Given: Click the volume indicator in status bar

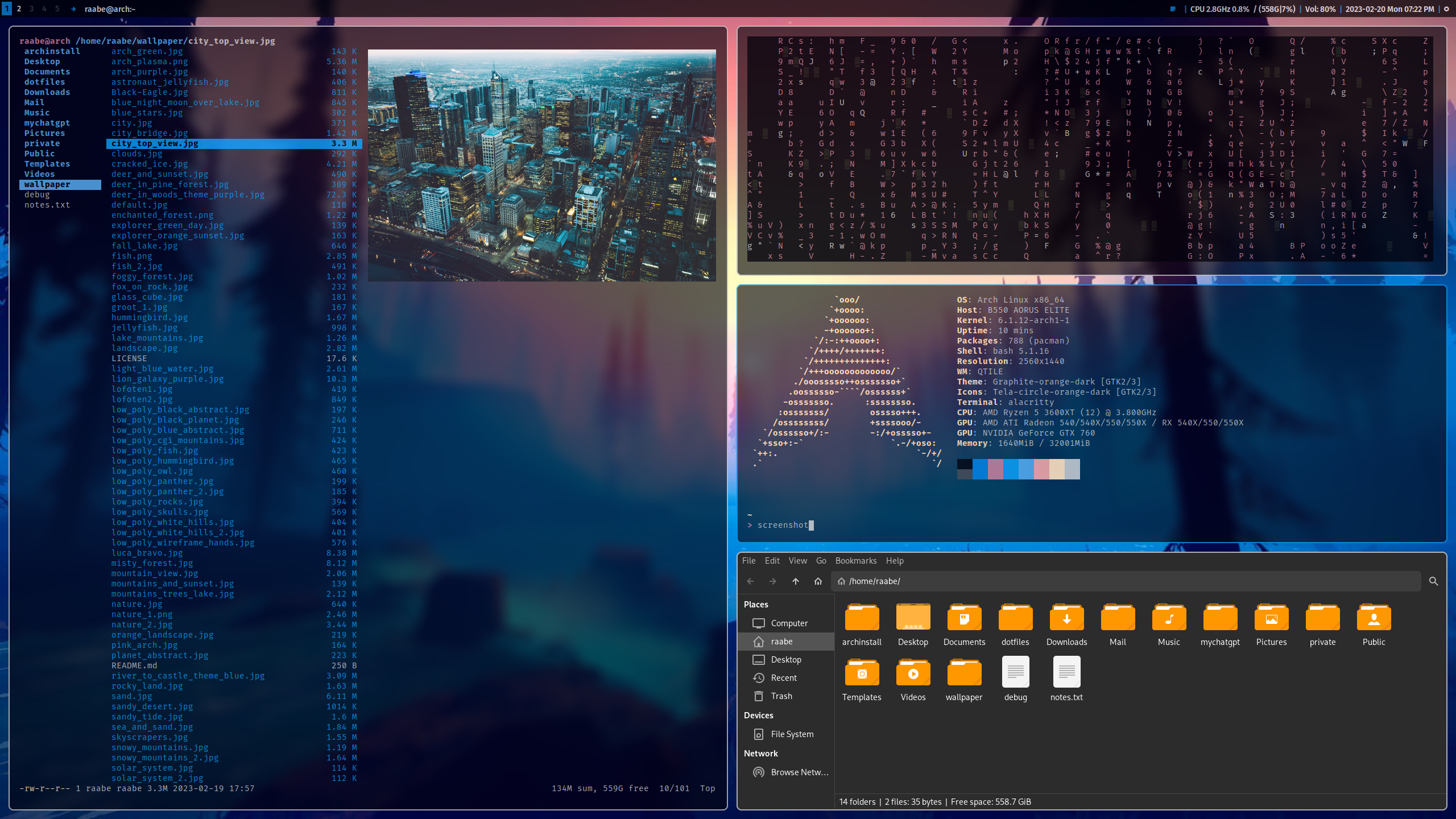Looking at the screenshot, I should click(1319, 9).
